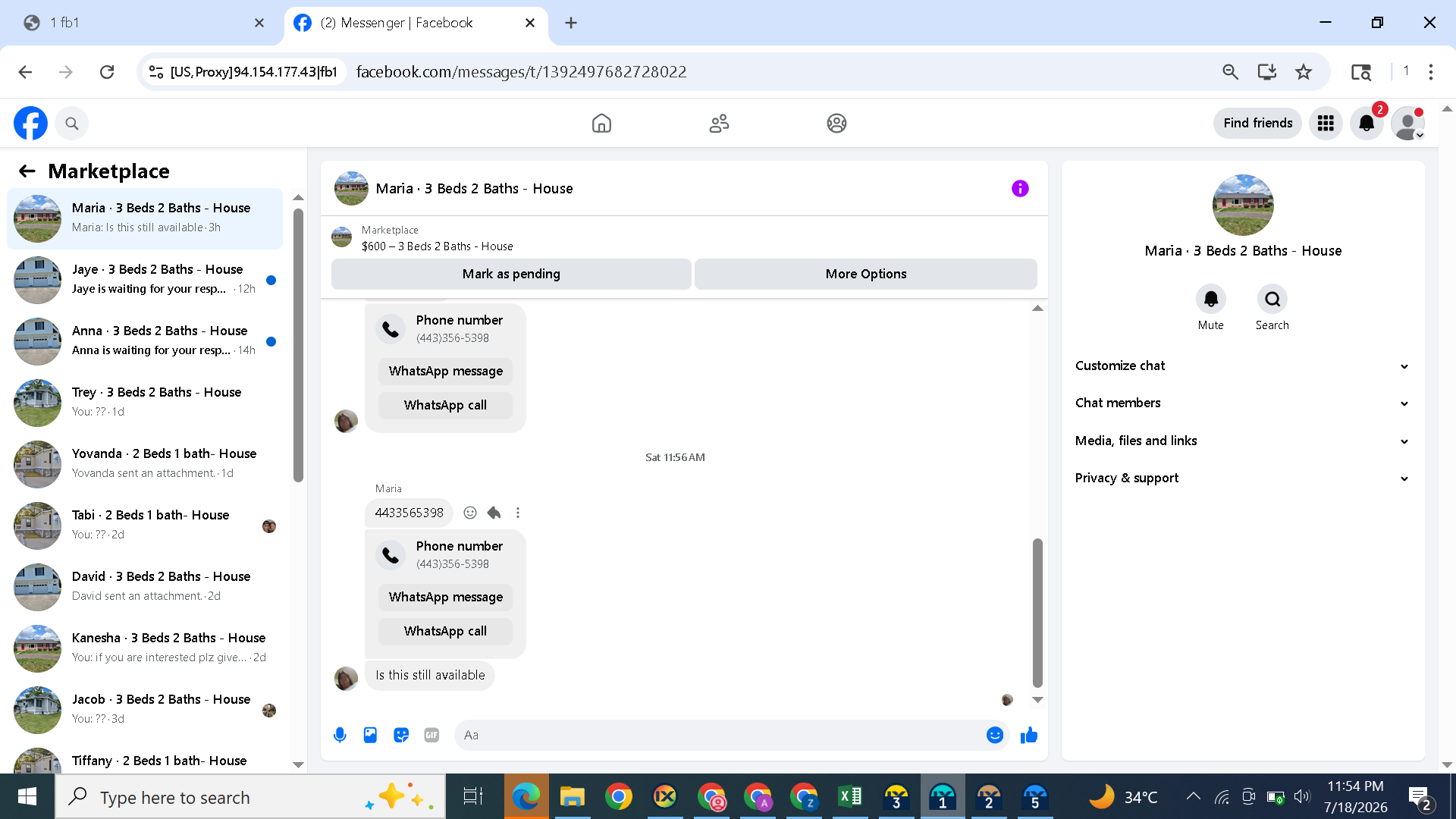Image resolution: width=1456 pixels, height=819 pixels.
Task: Open the Facebook menu grid icon
Action: tap(1326, 123)
